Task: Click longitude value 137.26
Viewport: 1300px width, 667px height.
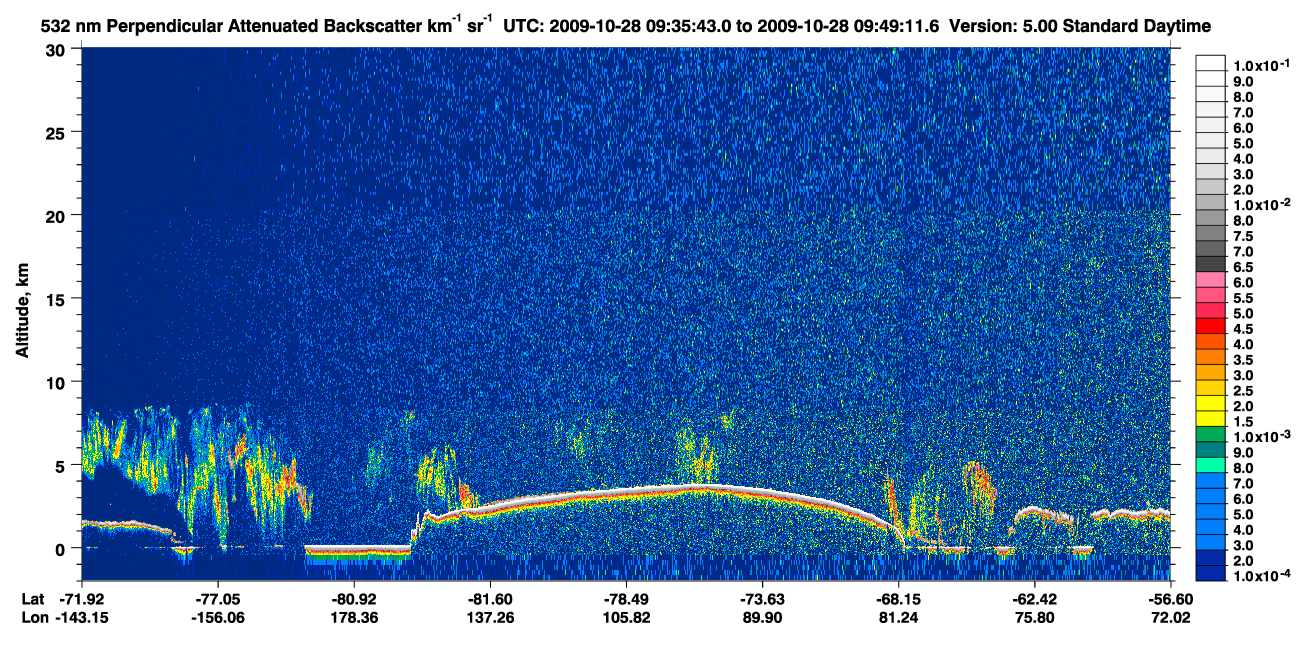Action: pos(490,618)
